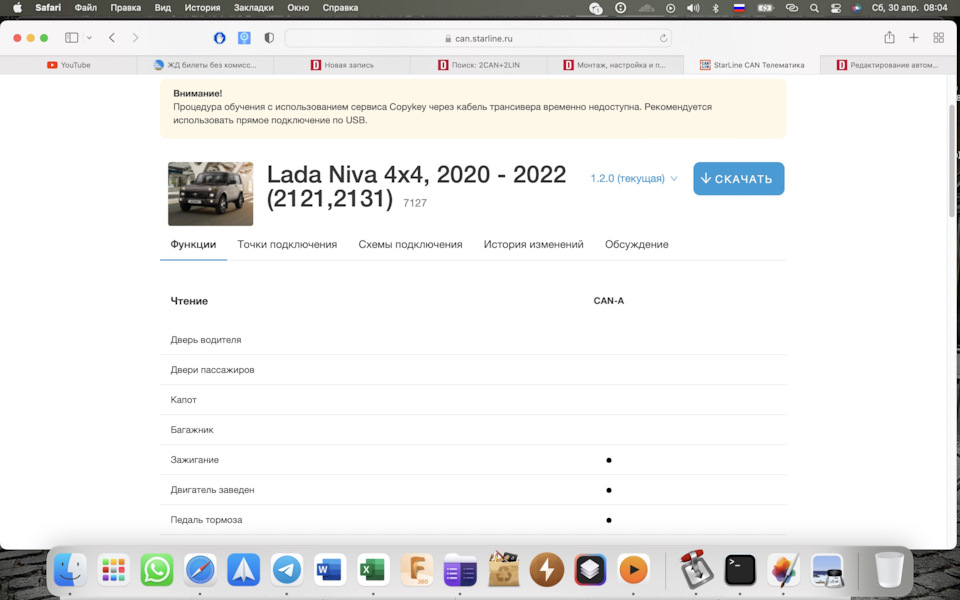Switch to the YouTube tab
Screen dimensions: 960x600
tap(69, 65)
